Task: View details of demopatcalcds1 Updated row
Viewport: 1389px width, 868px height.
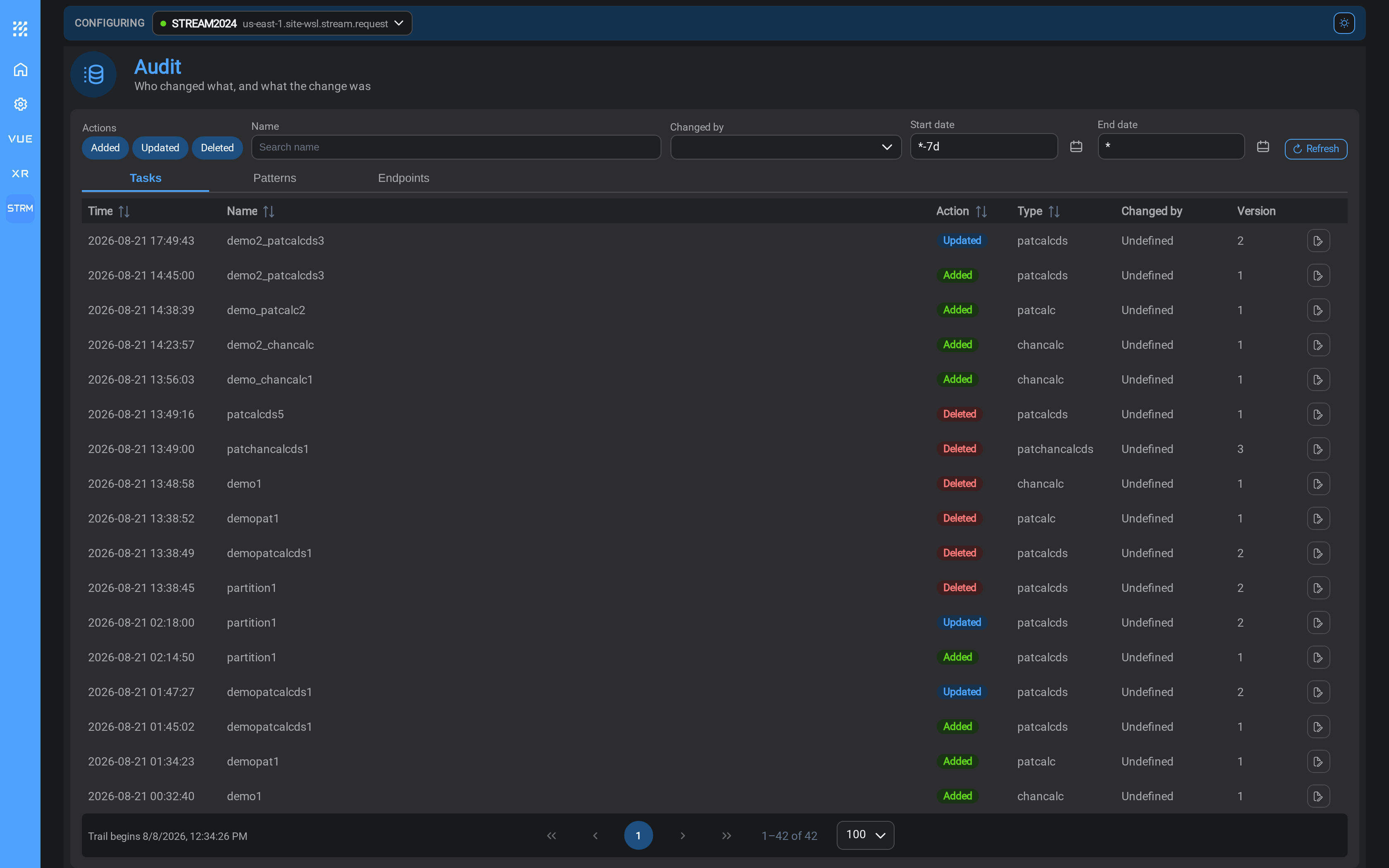Action: pyautogui.click(x=1318, y=692)
